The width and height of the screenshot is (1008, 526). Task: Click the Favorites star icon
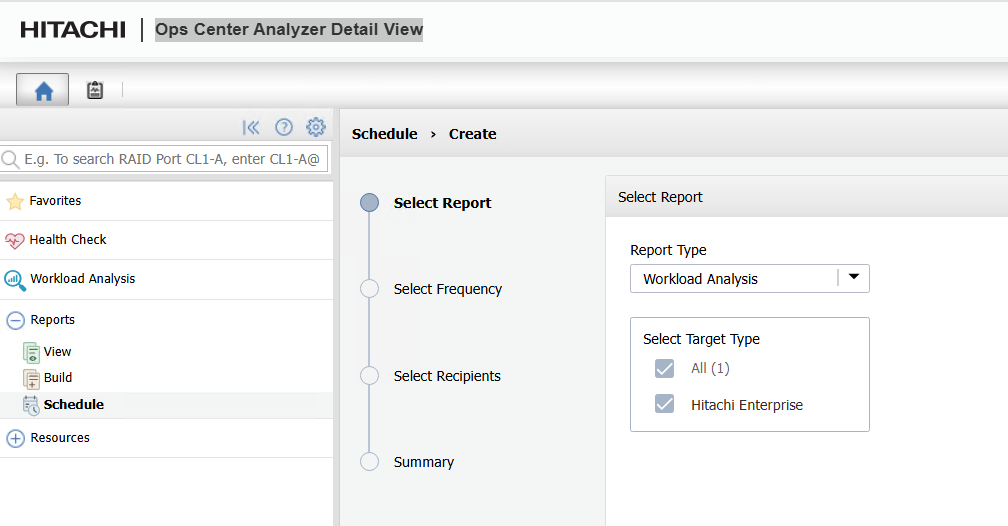[x=15, y=201]
